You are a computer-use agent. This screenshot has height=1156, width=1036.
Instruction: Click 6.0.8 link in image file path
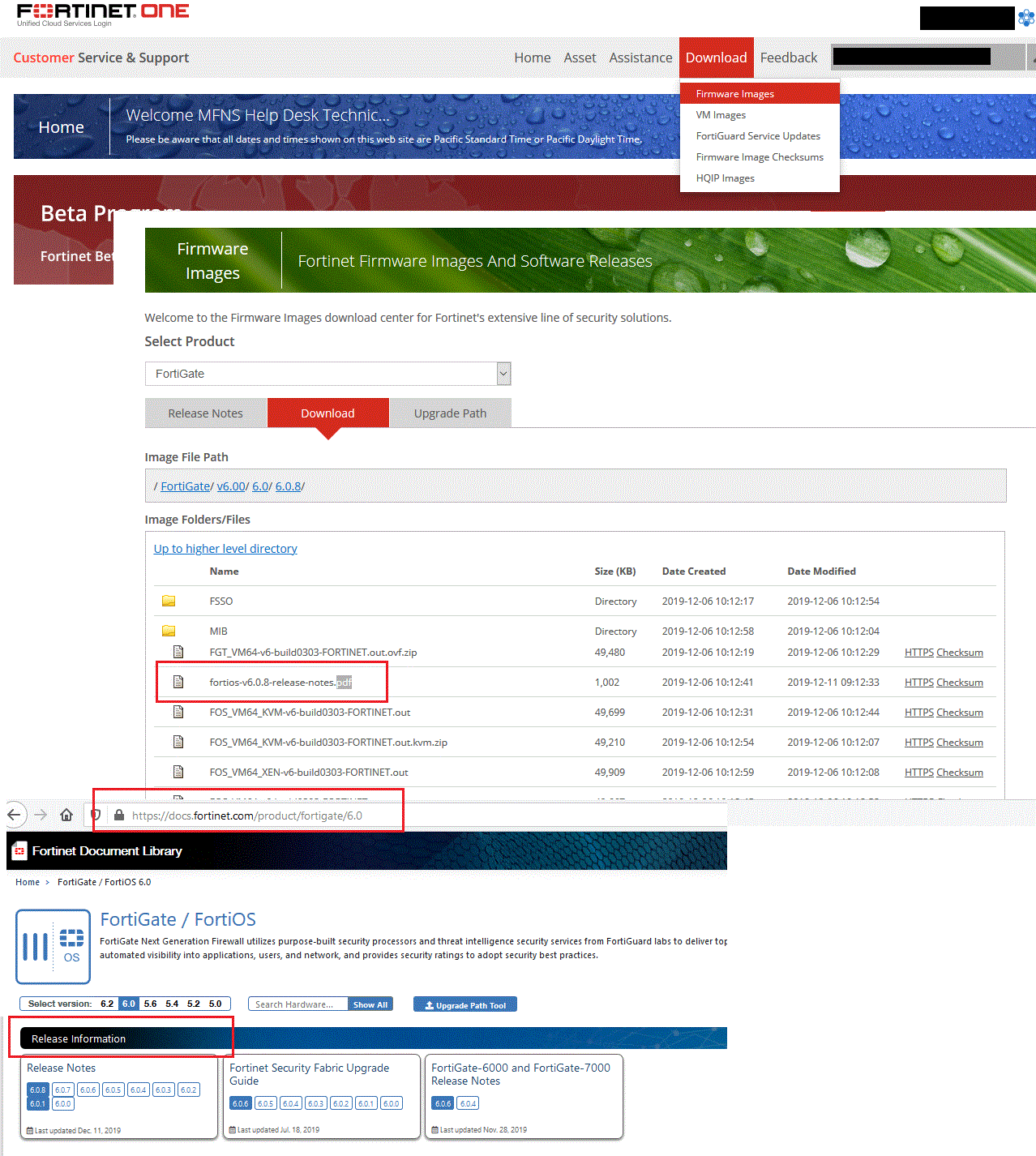pos(289,486)
